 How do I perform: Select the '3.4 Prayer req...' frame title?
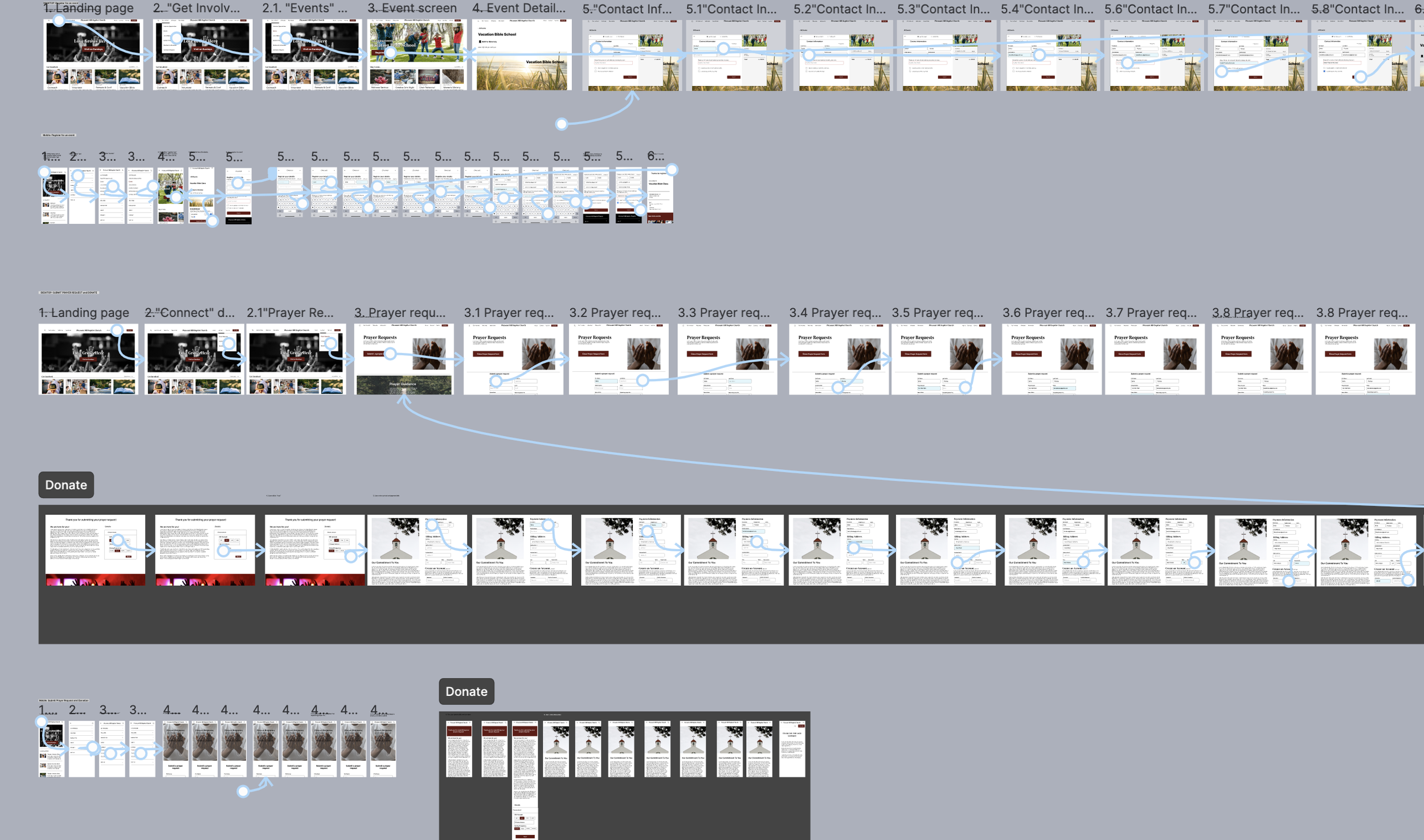(834, 313)
